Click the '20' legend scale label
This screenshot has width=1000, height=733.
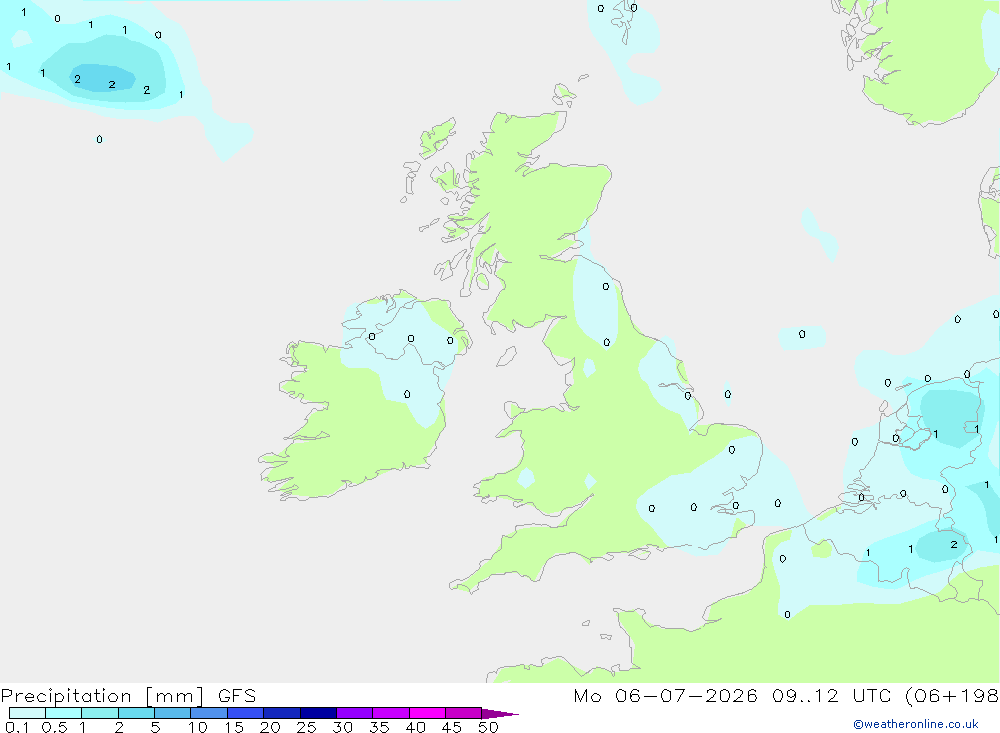[270, 727]
